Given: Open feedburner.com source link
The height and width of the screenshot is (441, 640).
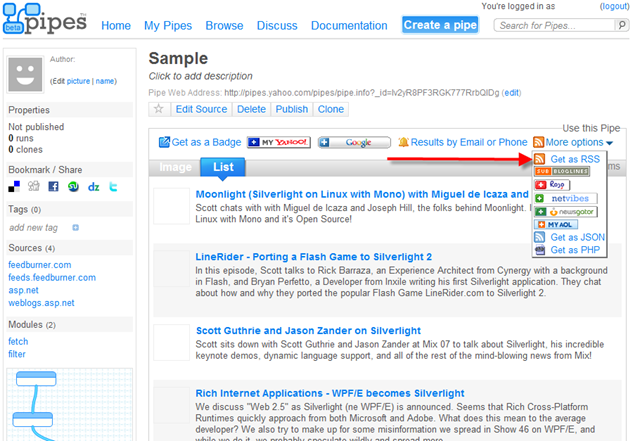Looking at the screenshot, I should coord(40,265).
